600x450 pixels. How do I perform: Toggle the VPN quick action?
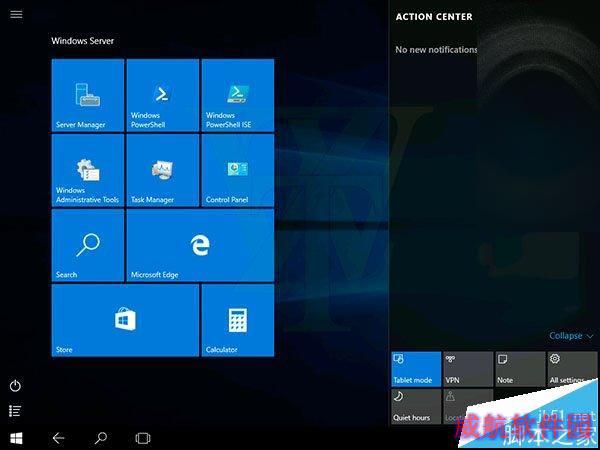pyautogui.click(x=468, y=369)
